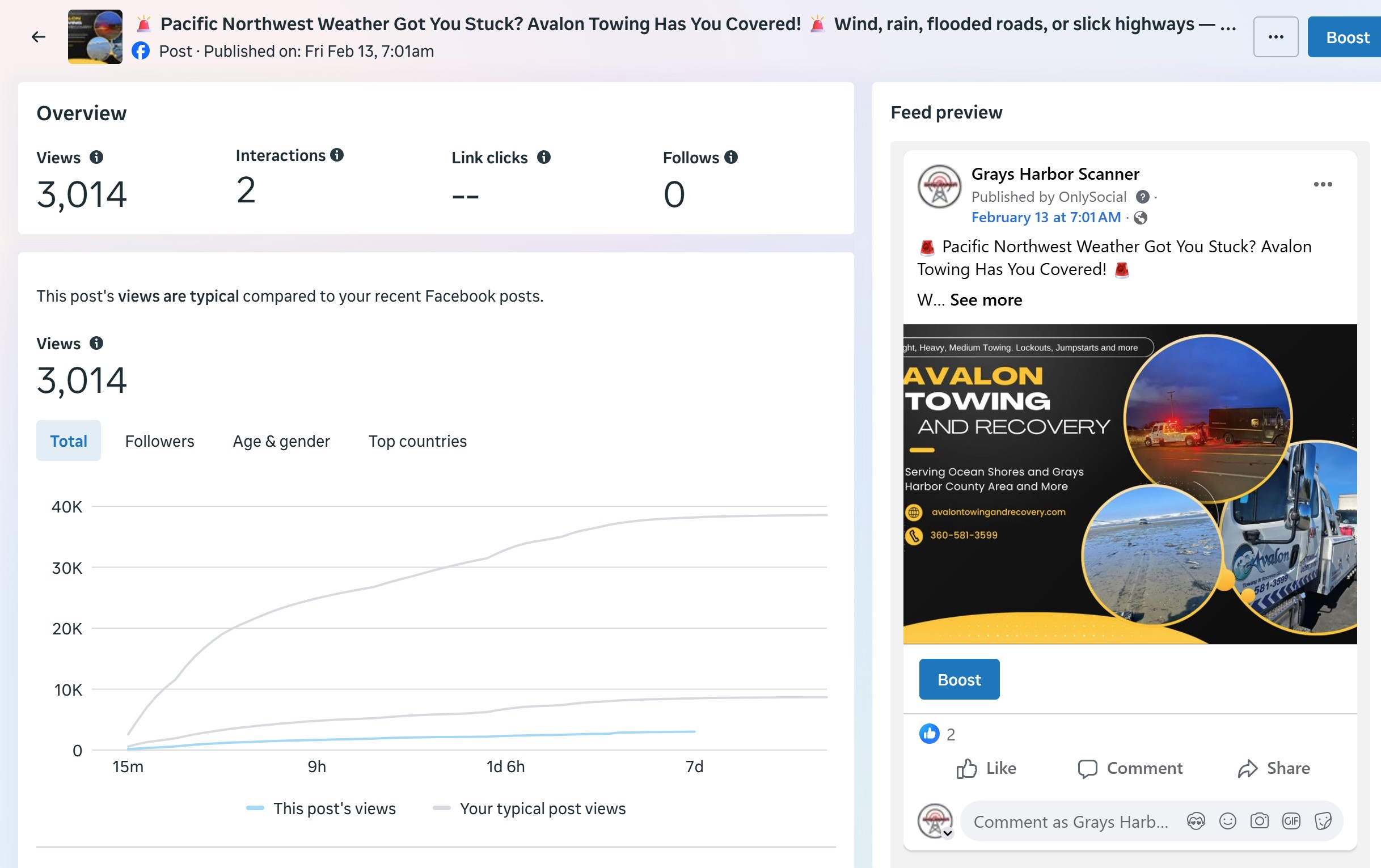Switch to the Age & gender tab
The image size is (1381, 868).
point(281,441)
